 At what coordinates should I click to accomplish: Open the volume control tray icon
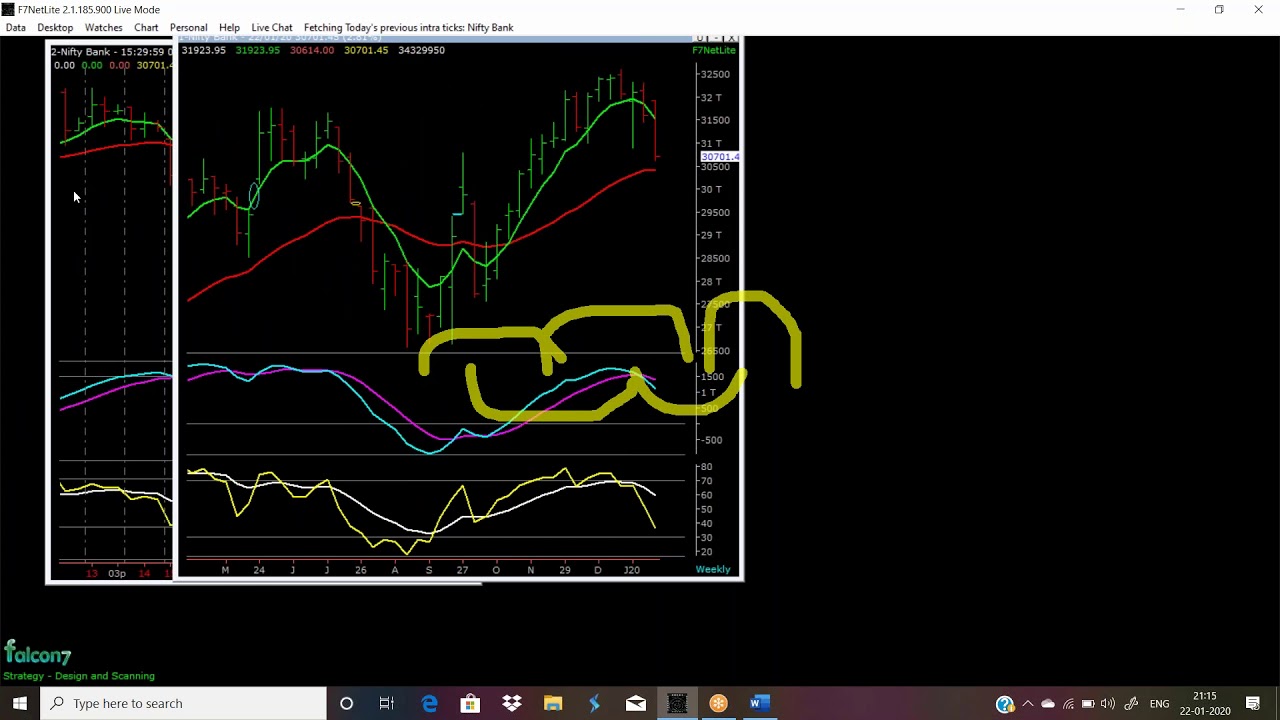1108,704
